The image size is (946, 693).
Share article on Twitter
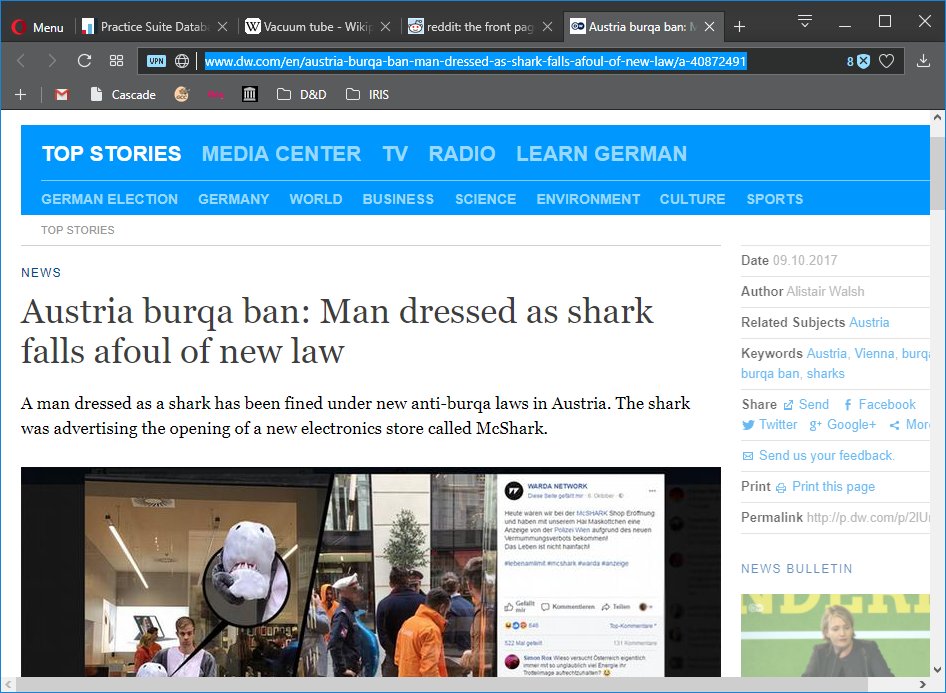pyautogui.click(x=769, y=425)
